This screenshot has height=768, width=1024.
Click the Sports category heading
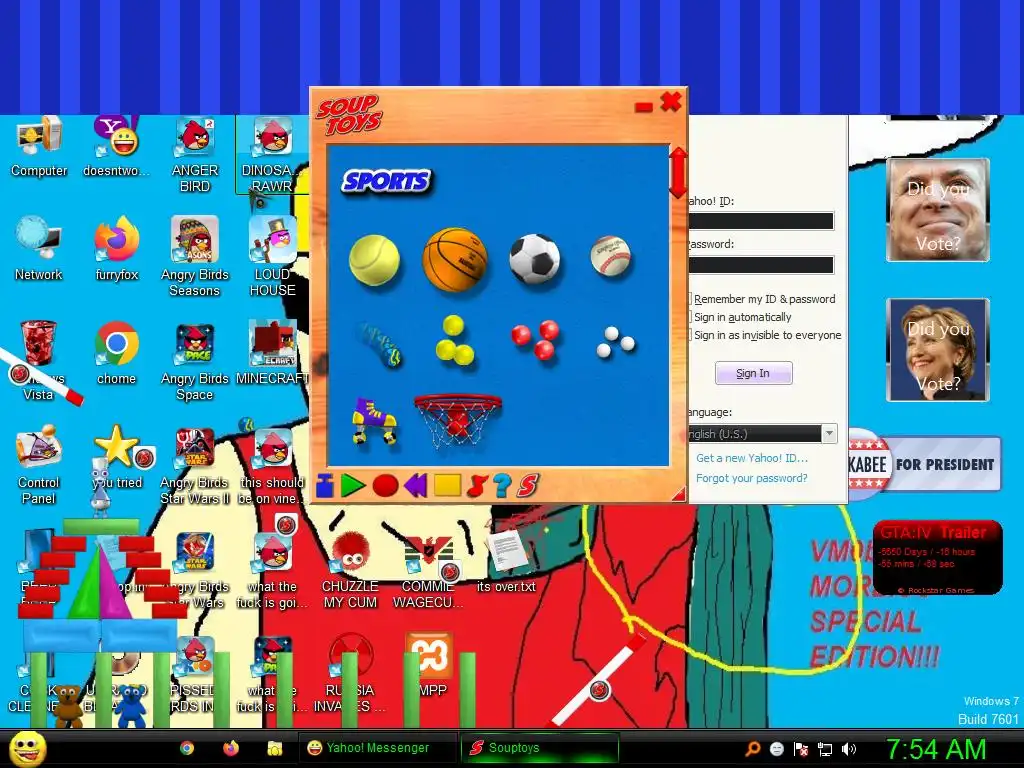387,181
